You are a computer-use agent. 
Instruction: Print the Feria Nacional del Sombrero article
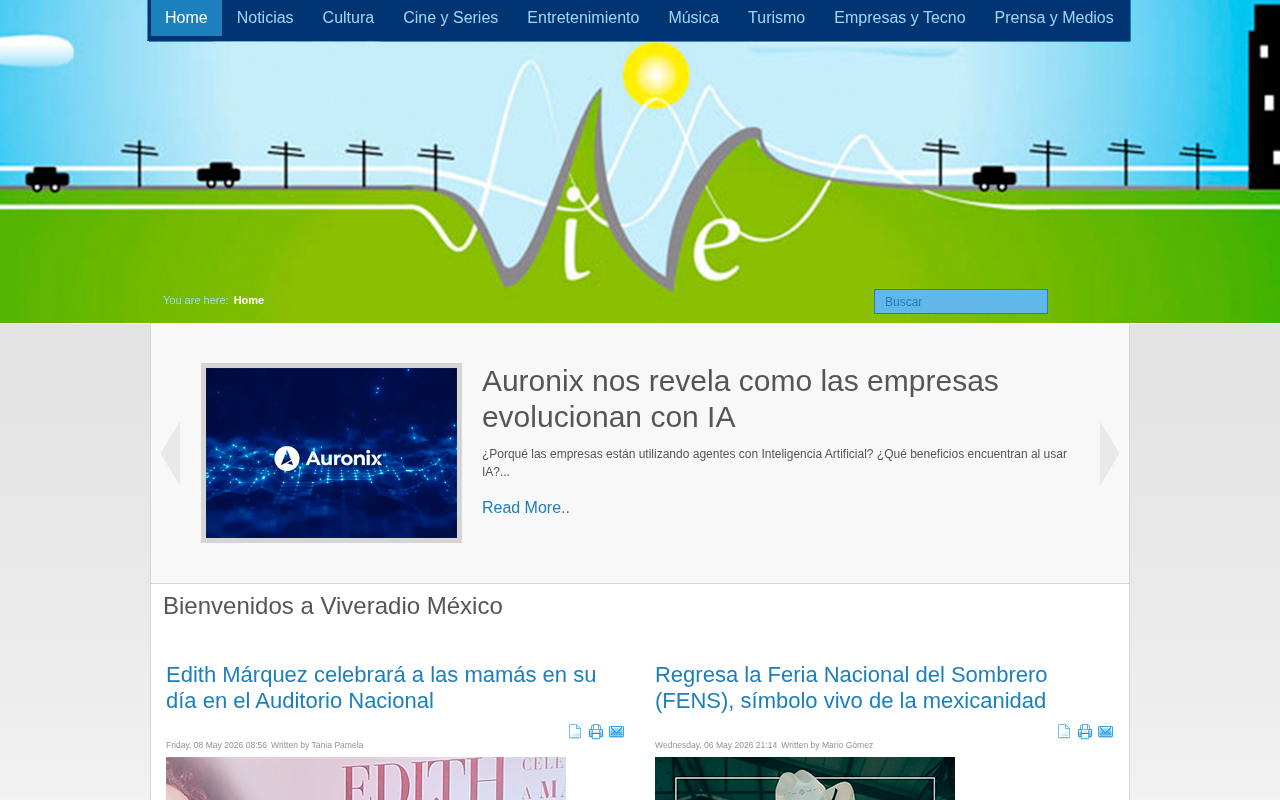(x=1085, y=731)
